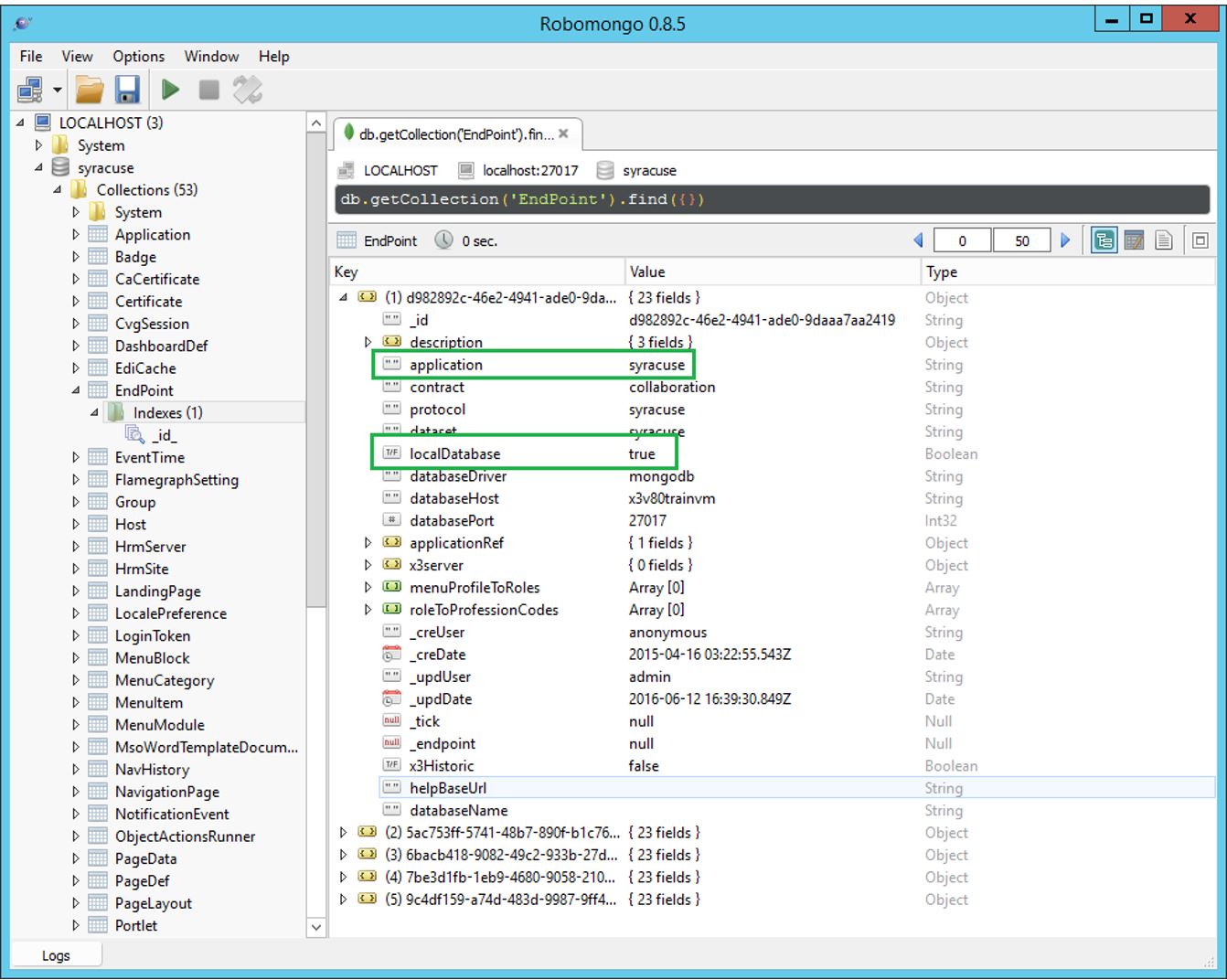Select the _id_ index item
Viewport: 1227px width, 980px height.
click(x=164, y=435)
